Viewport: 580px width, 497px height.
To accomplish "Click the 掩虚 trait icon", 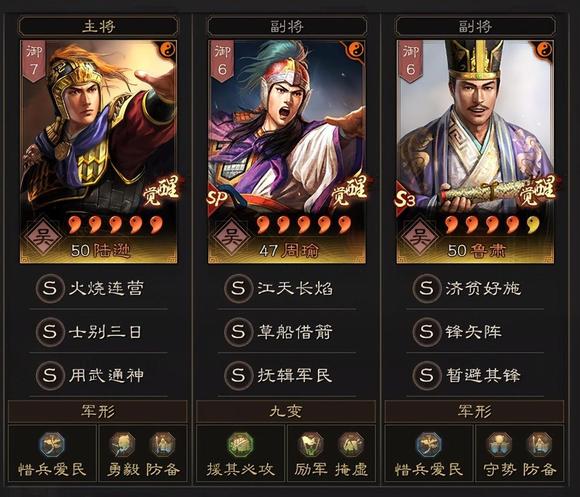I will pyautogui.click(x=351, y=445).
